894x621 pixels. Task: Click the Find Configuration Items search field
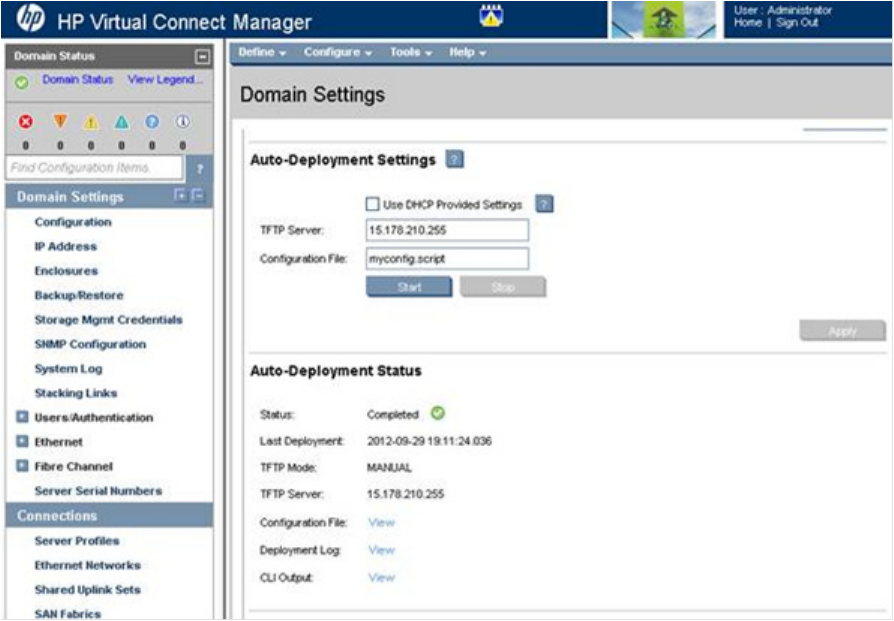(95, 168)
